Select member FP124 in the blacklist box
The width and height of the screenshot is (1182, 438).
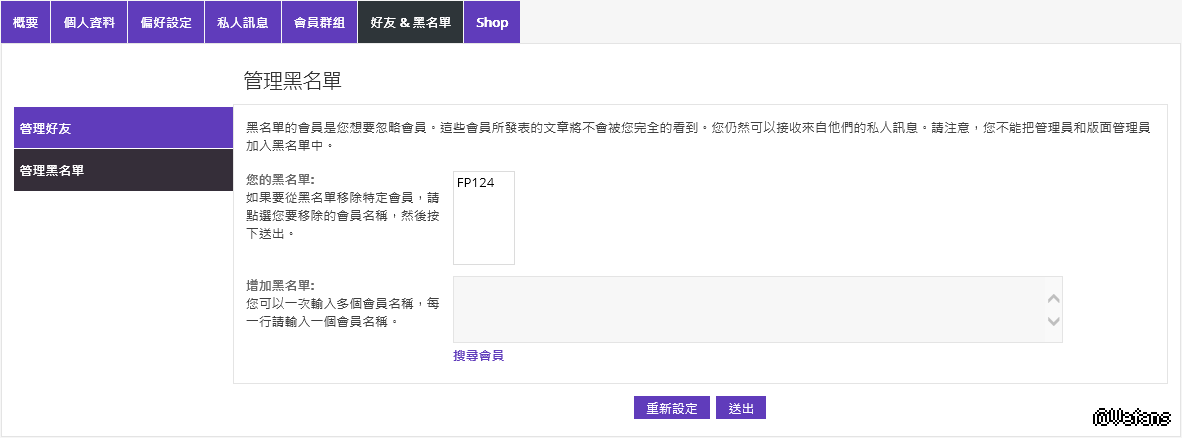pyautogui.click(x=476, y=183)
